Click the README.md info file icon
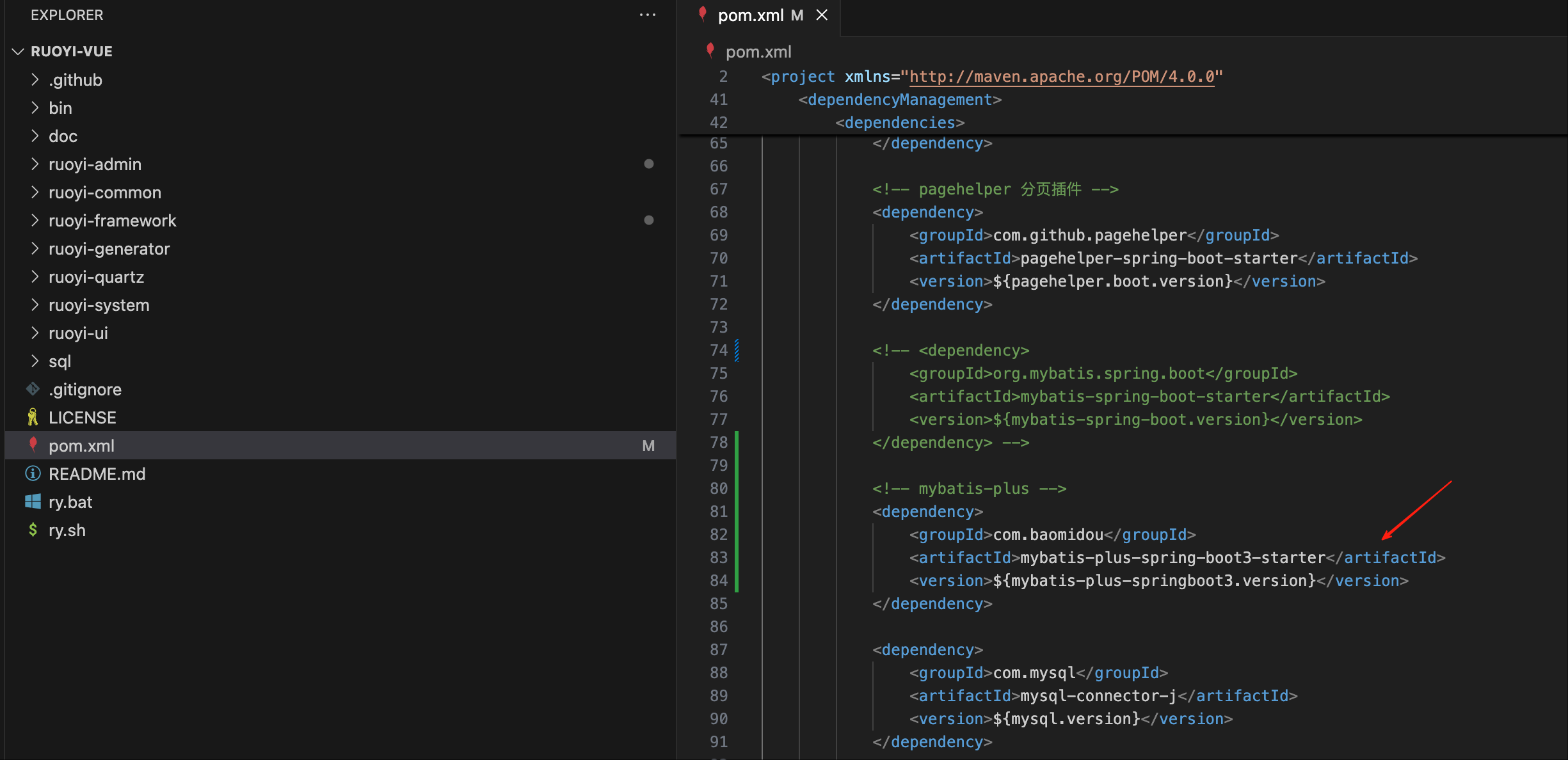 [x=33, y=473]
